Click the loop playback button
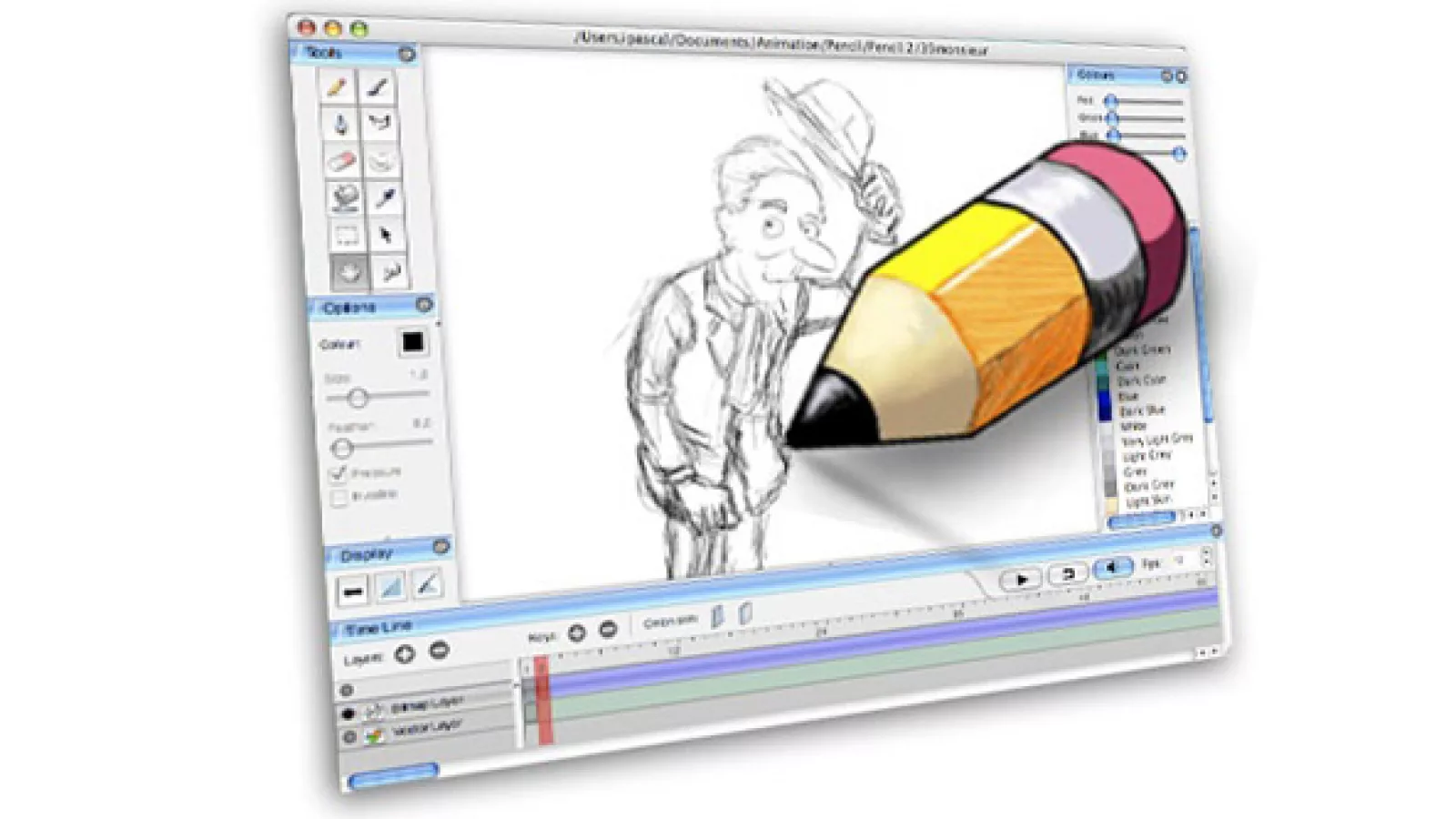Viewport: 1456px width, 819px height. click(1068, 574)
